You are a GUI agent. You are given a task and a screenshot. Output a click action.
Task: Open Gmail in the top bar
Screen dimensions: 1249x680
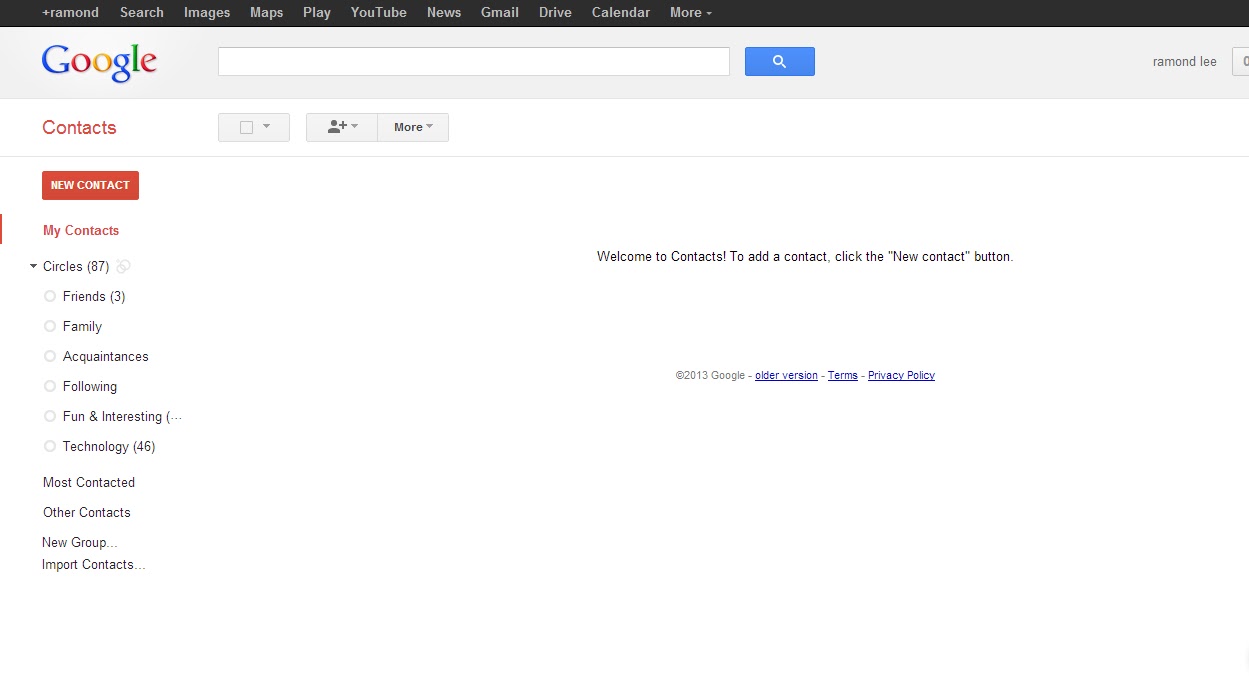tap(500, 13)
